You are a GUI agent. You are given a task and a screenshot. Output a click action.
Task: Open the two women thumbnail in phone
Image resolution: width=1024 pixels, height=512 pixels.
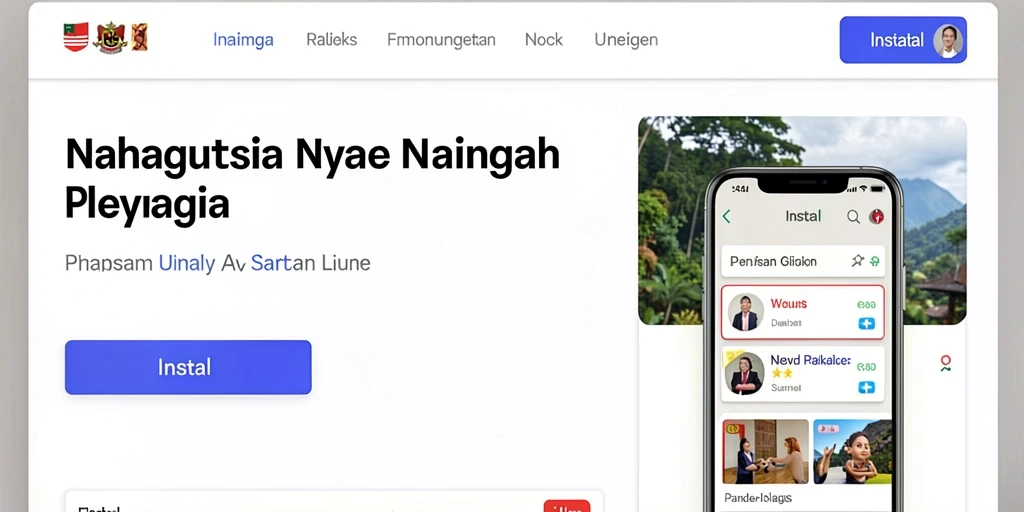pyautogui.click(x=765, y=451)
